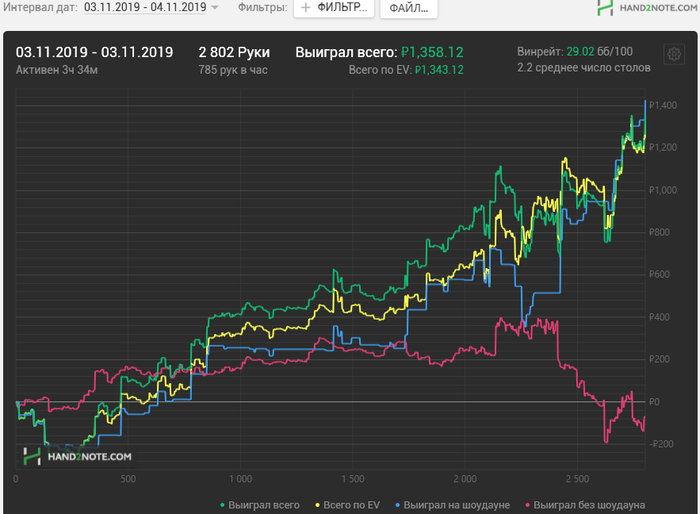Open the date interval dropdown arrow
The width and height of the screenshot is (700, 514).
215,8
